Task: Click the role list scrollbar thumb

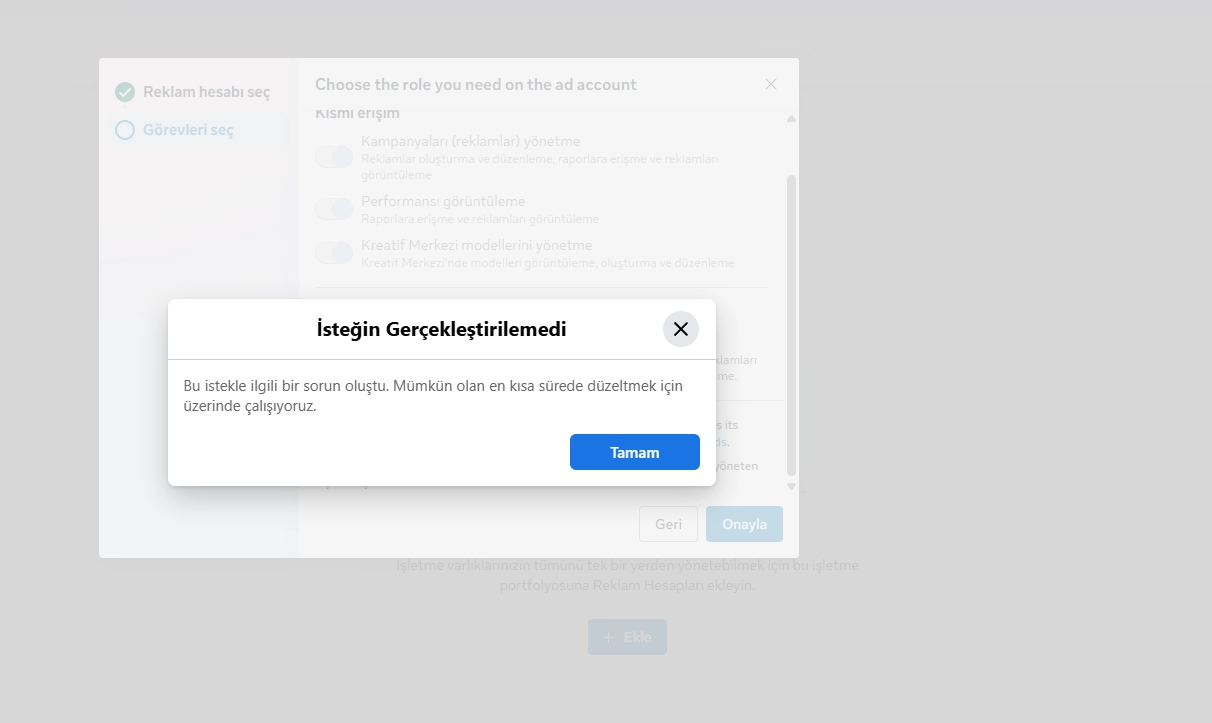Action: (x=792, y=325)
